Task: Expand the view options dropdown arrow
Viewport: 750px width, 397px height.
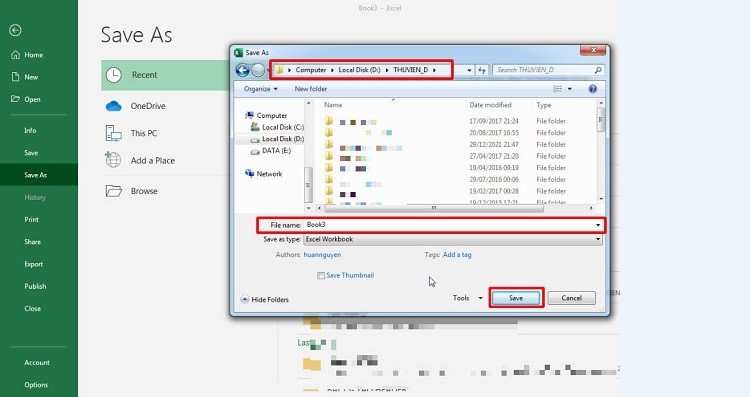Action: (x=569, y=89)
